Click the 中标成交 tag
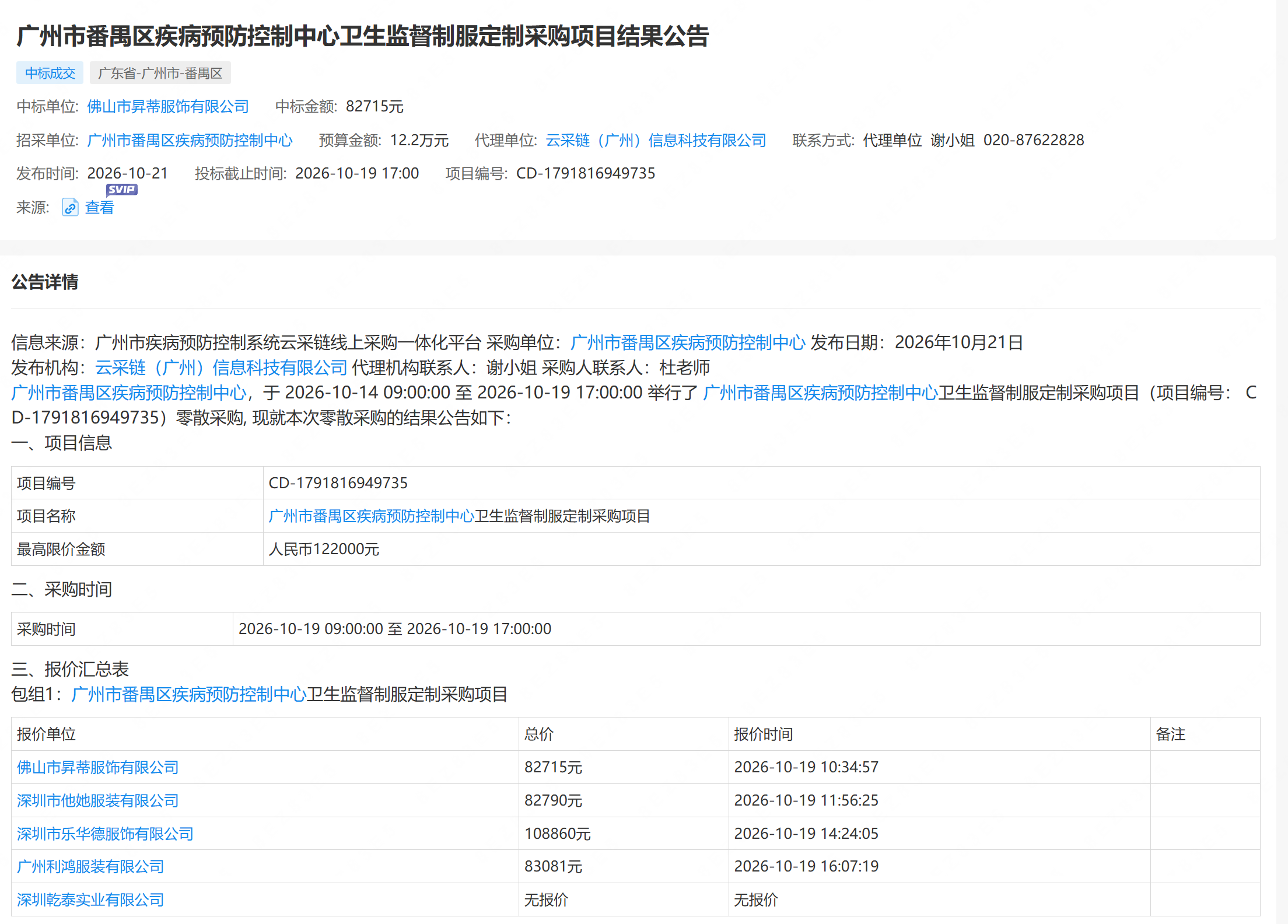 [x=50, y=73]
